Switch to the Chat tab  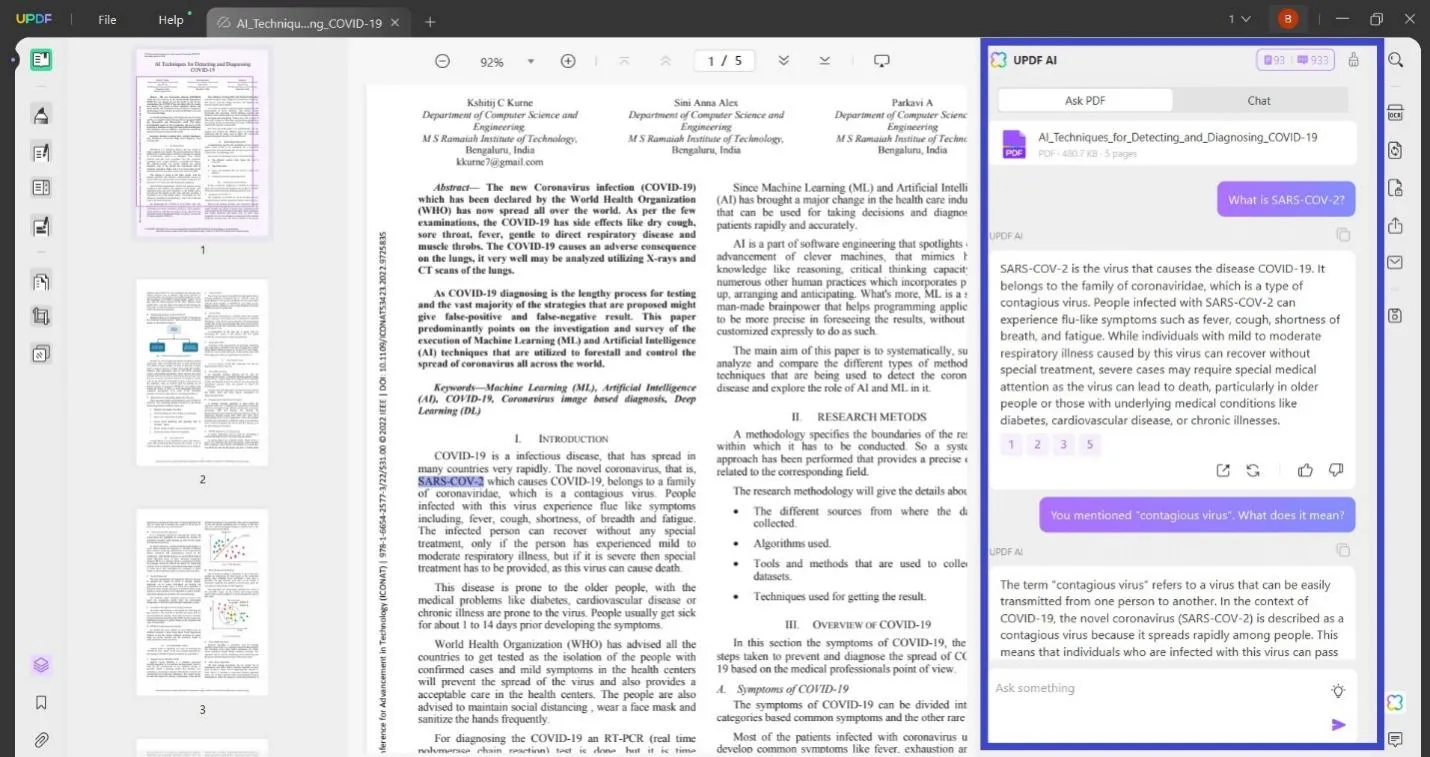[x=1259, y=100]
